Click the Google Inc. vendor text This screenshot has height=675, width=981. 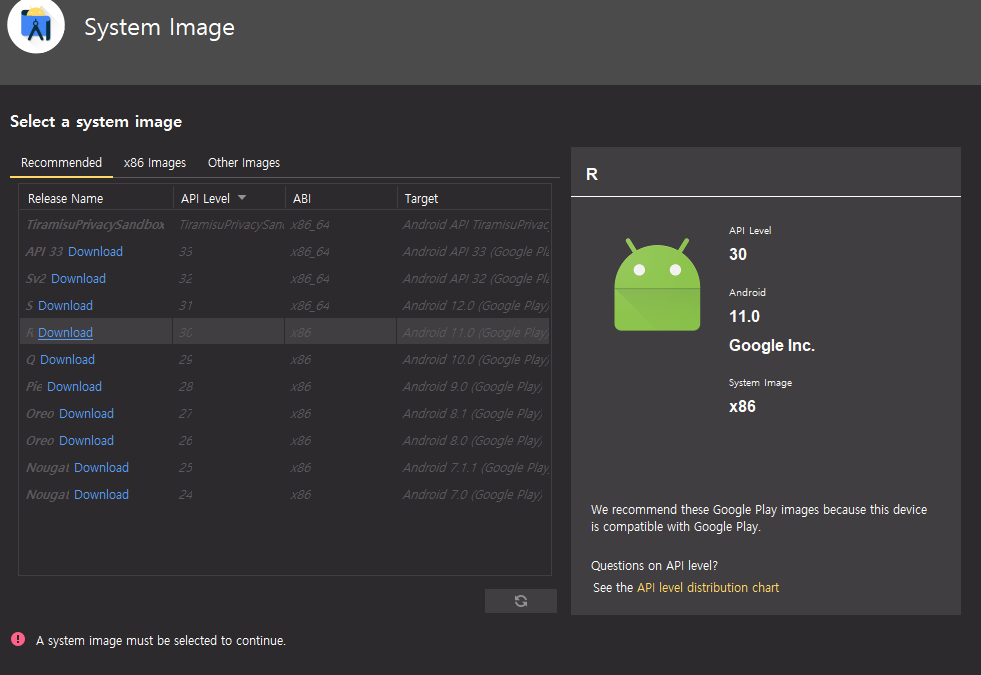tap(771, 345)
